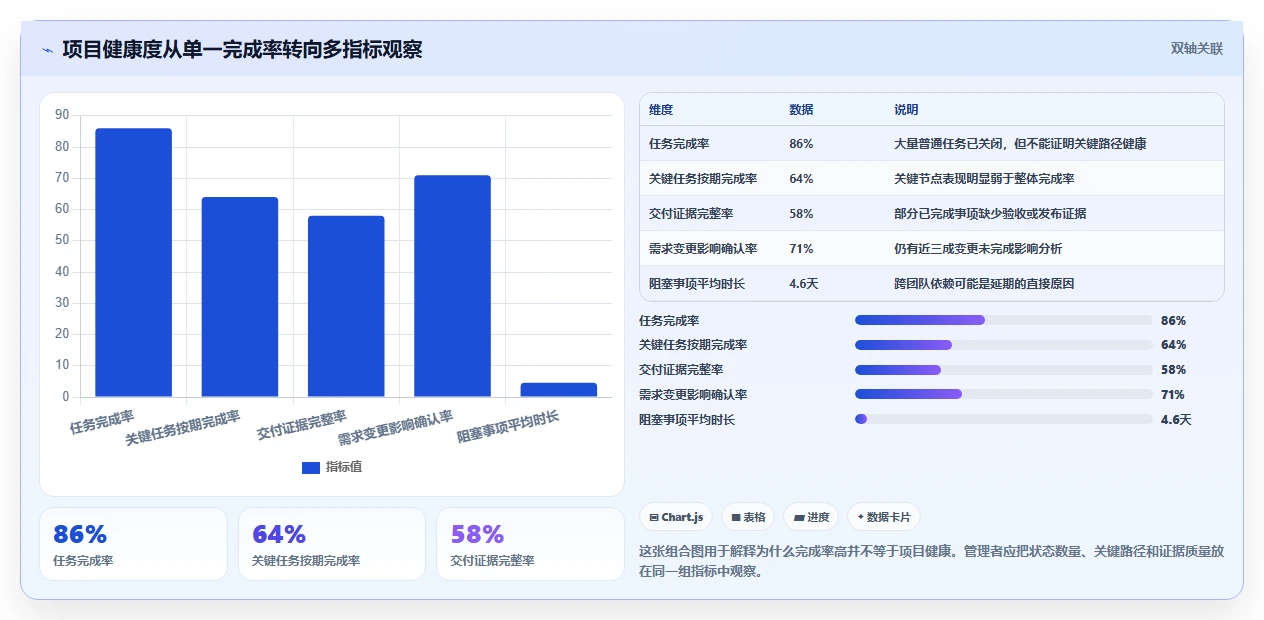The image size is (1264, 620).
Task: Click the 71% label beside the progress bar
Action: [x=1173, y=395]
